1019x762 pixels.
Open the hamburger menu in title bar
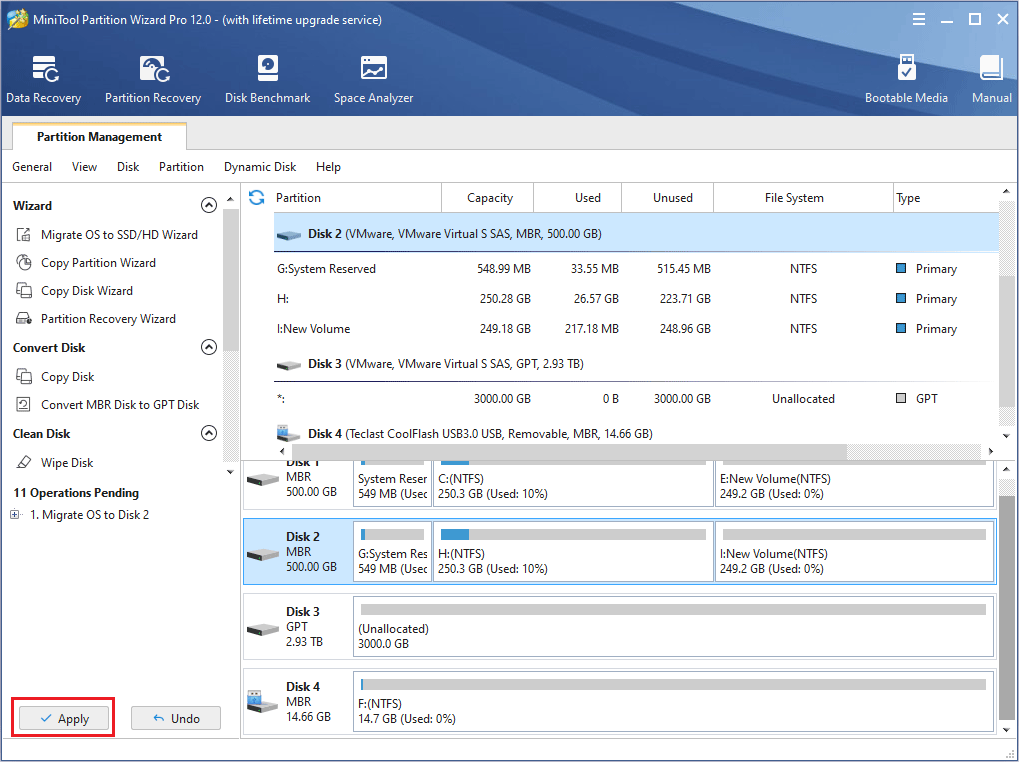(919, 19)
